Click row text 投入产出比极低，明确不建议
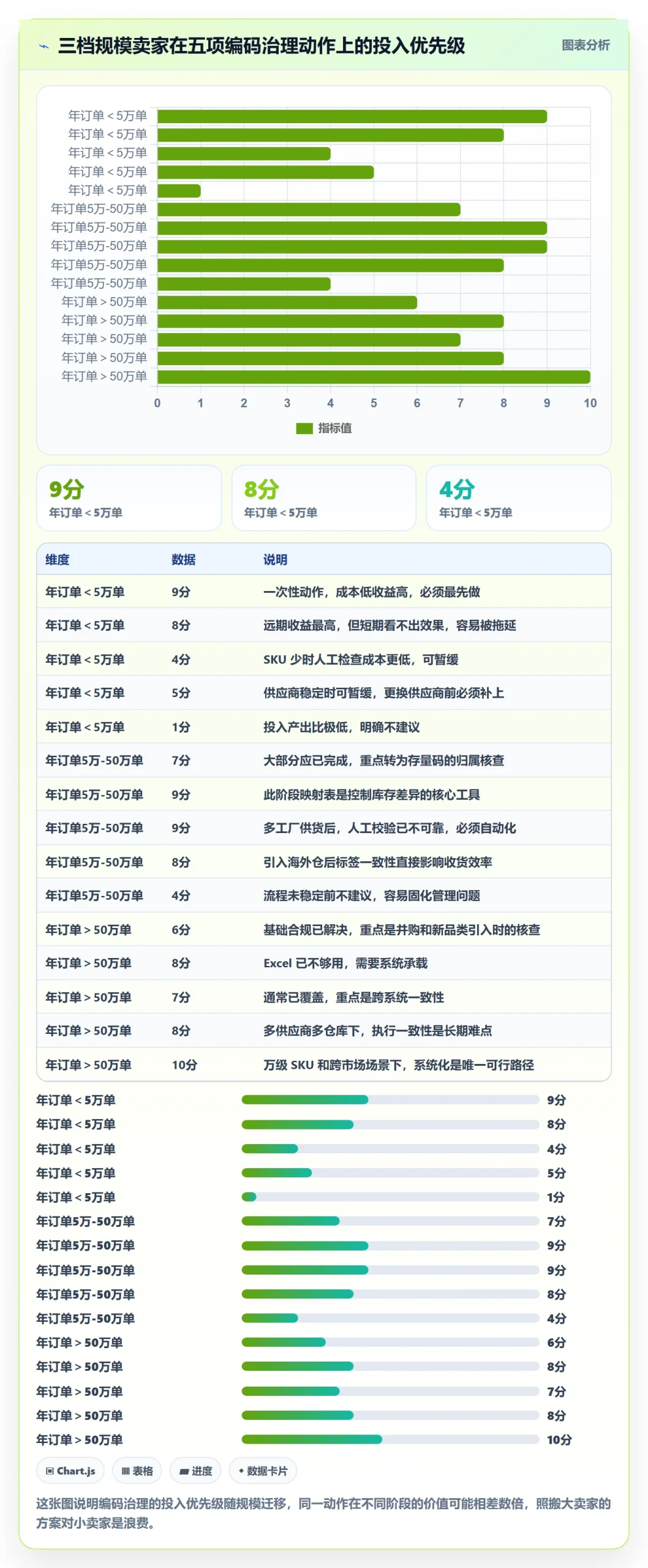648x1568 pixels. pos(342,727)
